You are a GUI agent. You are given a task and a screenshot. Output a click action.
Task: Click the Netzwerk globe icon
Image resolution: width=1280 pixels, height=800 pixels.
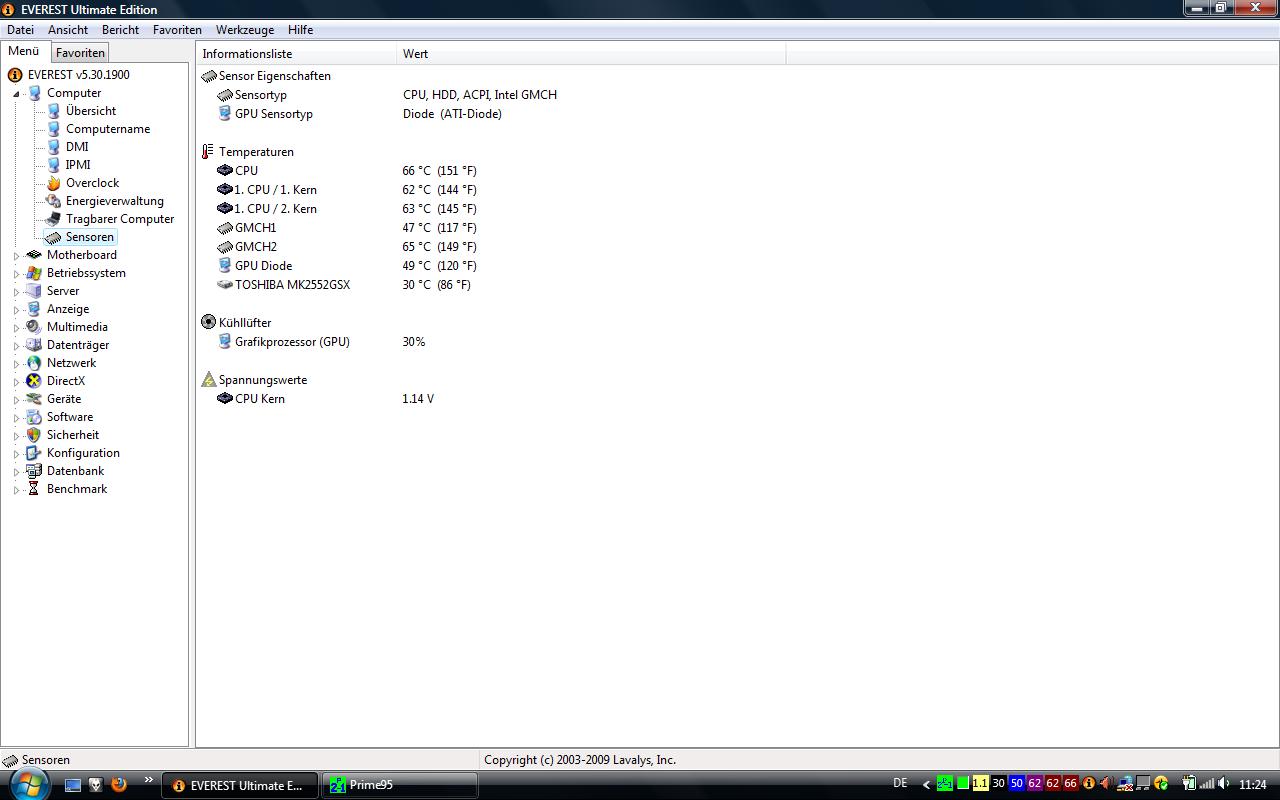click(x=34, y=363)
